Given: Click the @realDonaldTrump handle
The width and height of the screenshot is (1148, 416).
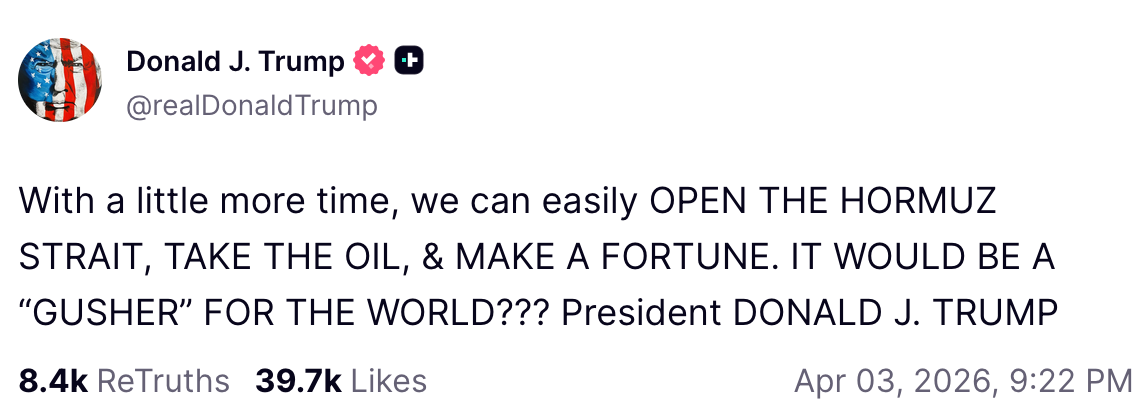Looking at the screenshot, I should (x=252, y=106).
